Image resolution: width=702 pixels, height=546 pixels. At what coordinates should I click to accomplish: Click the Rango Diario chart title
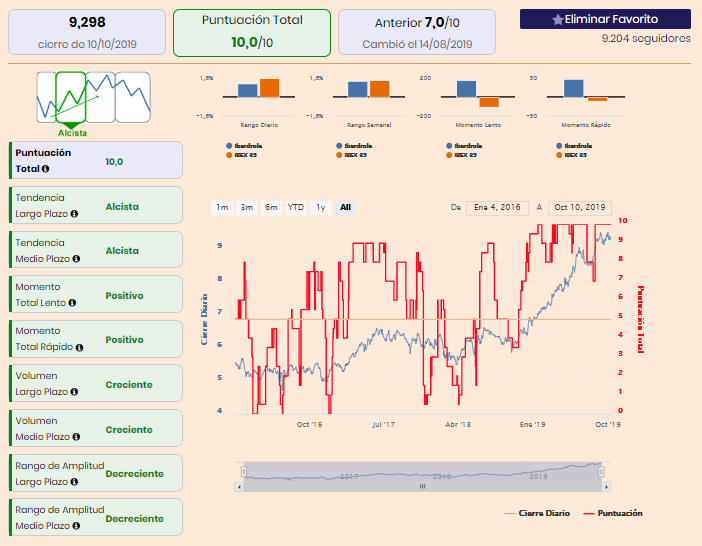(259, 125)
